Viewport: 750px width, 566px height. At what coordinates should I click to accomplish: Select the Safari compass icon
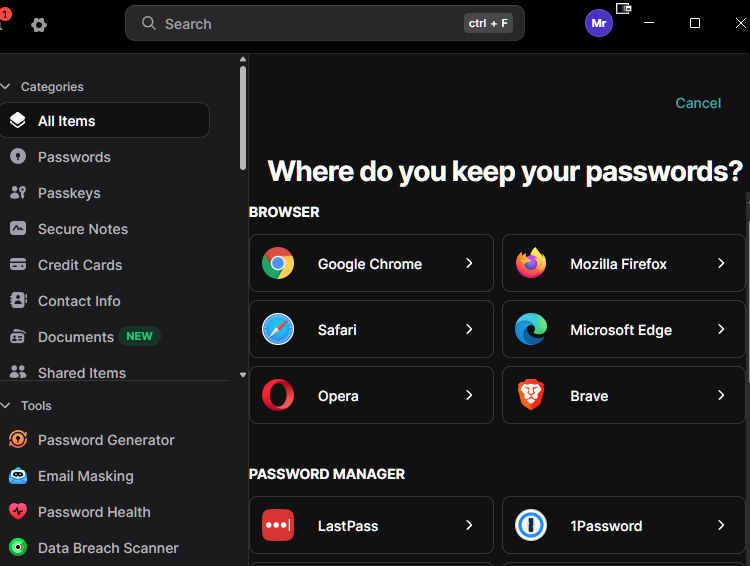[278, 329]
